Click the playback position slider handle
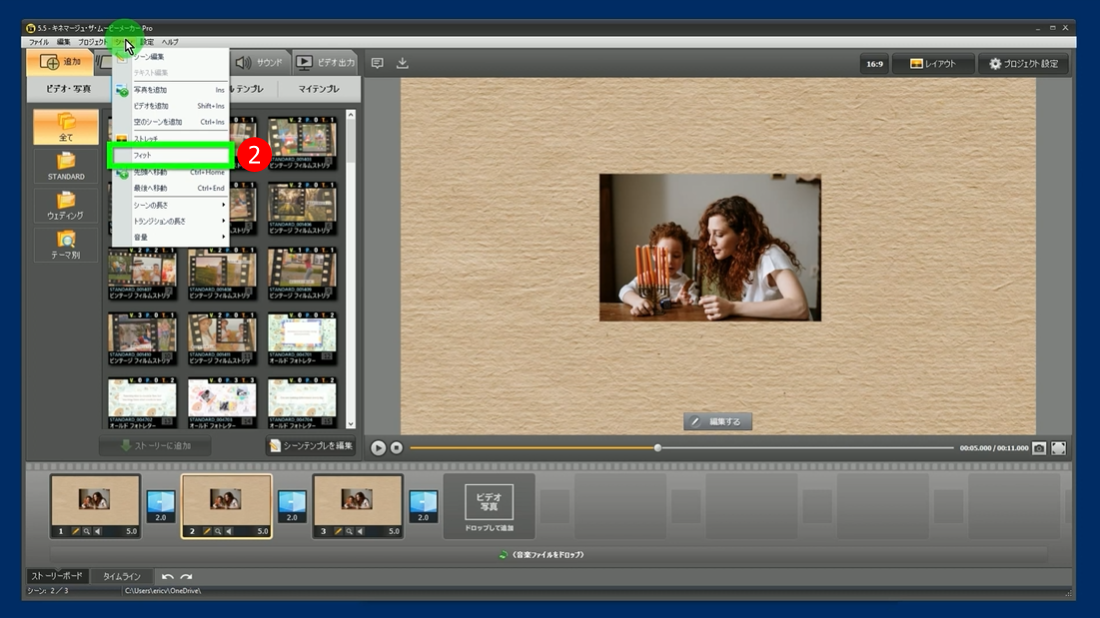Screen dimensions: 1100x618 pyautogui.click(x=657, y=448)
